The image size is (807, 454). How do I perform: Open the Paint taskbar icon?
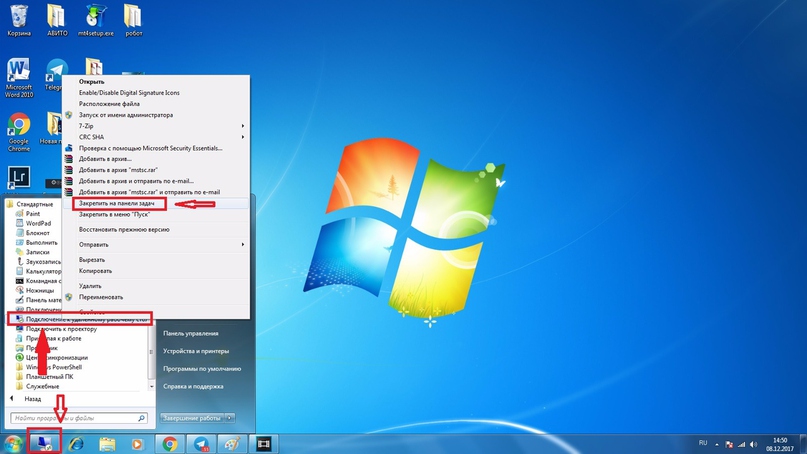[232, 444]
